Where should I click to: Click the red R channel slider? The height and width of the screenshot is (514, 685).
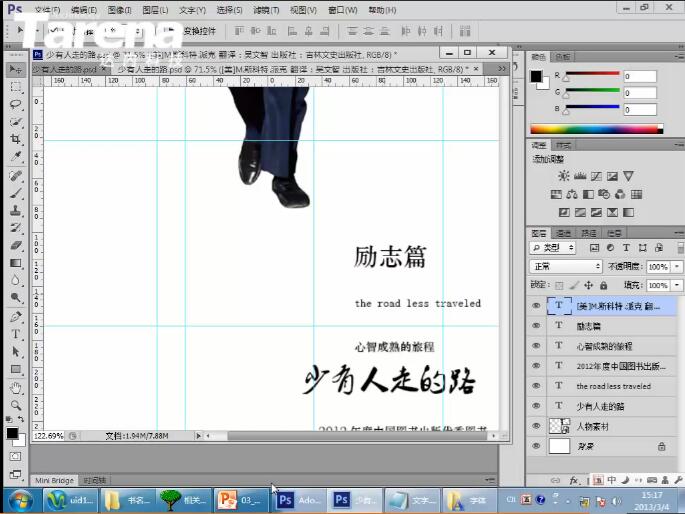(x=592, y=76)
